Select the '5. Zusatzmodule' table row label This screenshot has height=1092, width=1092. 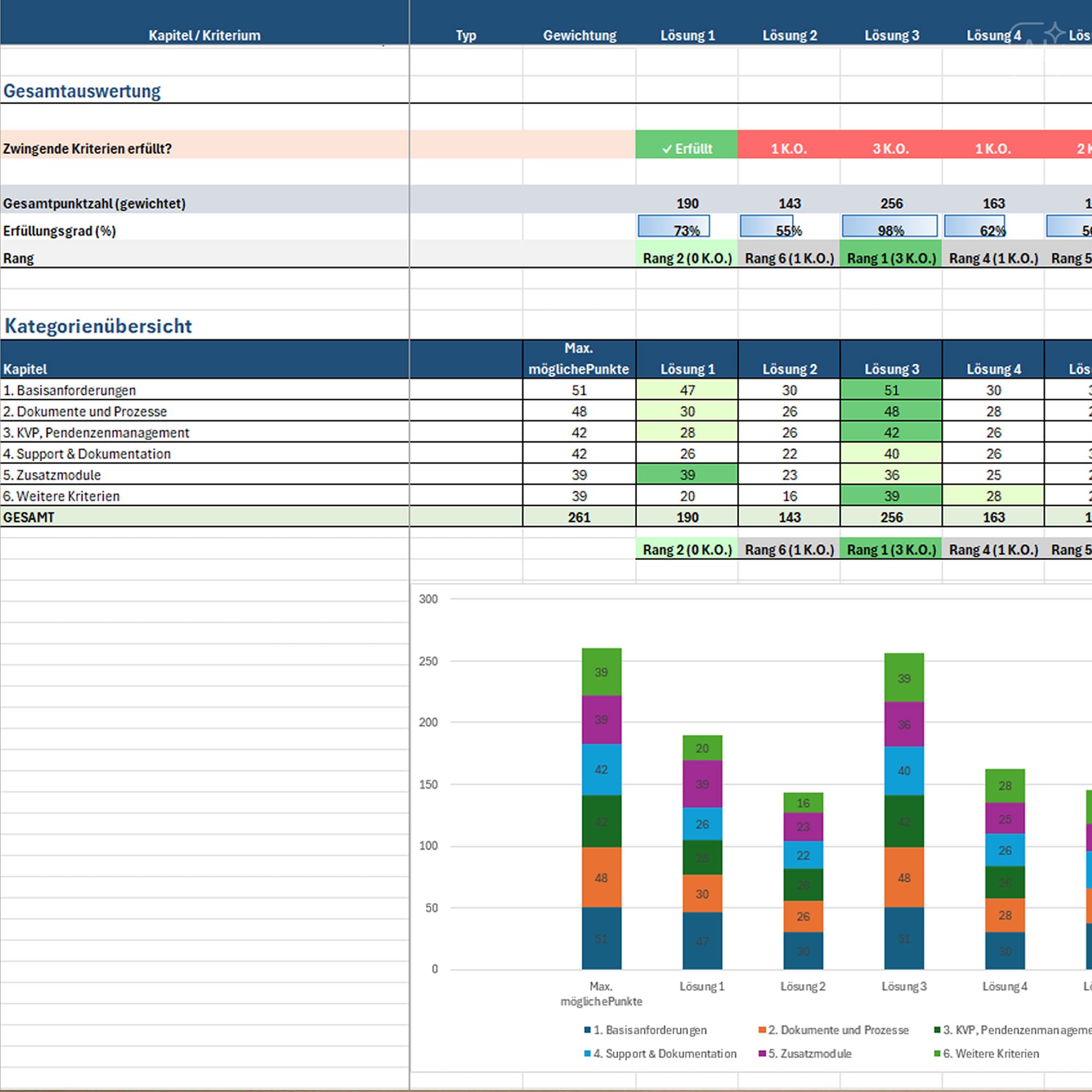52,475
